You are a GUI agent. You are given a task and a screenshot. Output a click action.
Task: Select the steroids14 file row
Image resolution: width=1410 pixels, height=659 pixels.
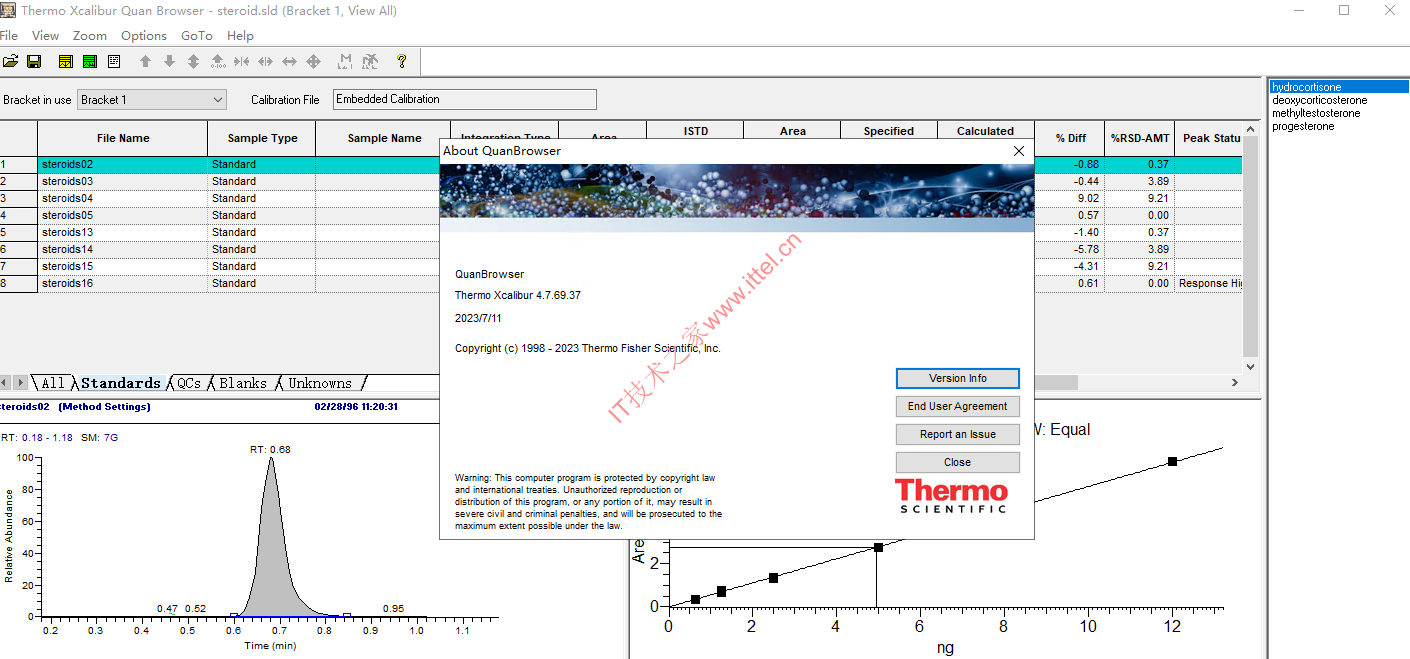[x=123, y=249]
